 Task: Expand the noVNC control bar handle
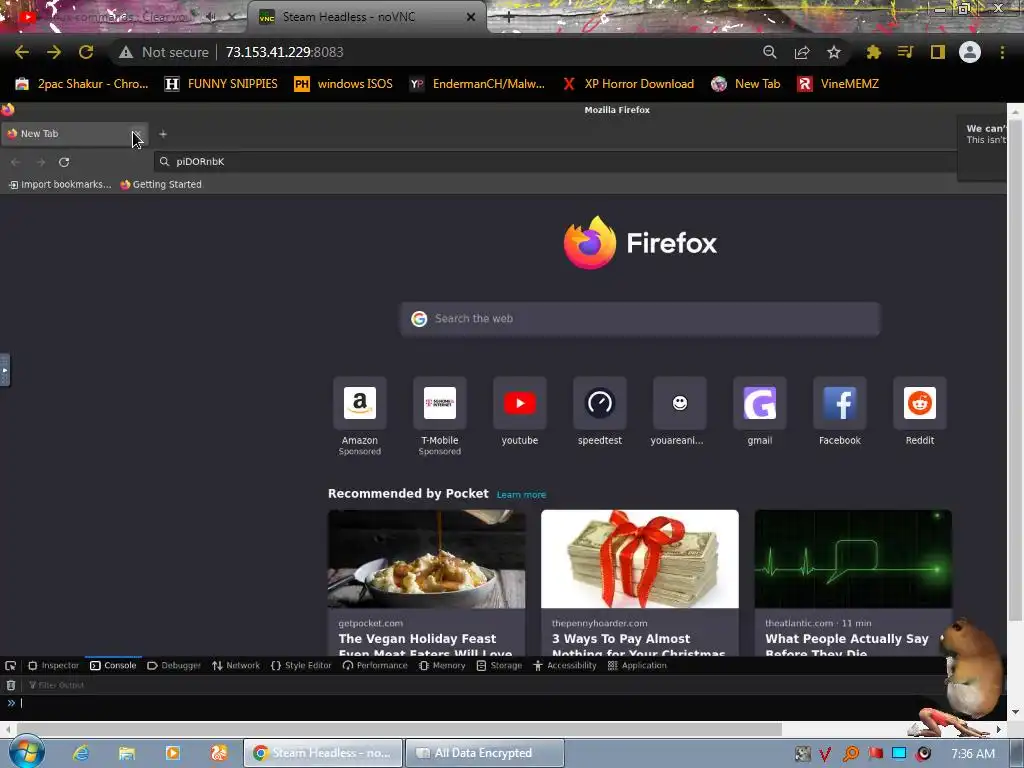point(5,370)
